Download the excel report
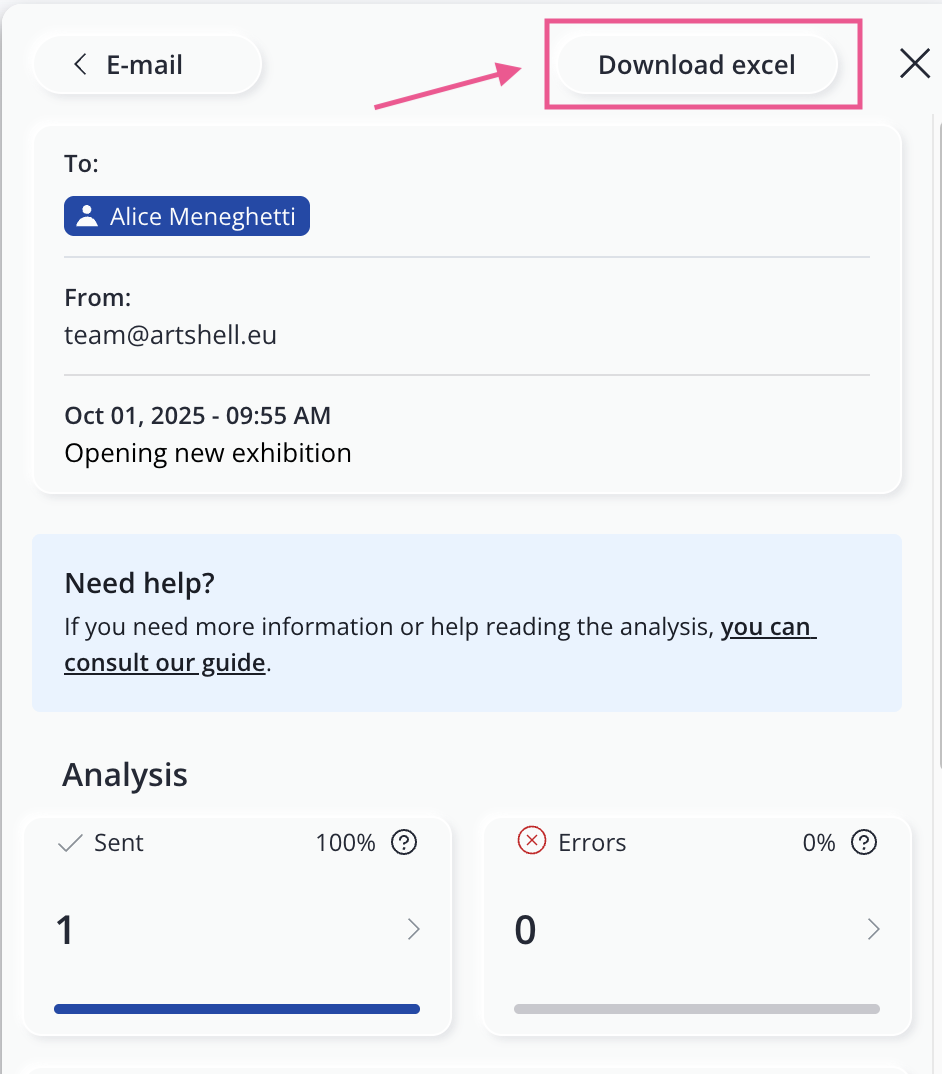Screen dimensions: 942x1074 pos(696,66)
